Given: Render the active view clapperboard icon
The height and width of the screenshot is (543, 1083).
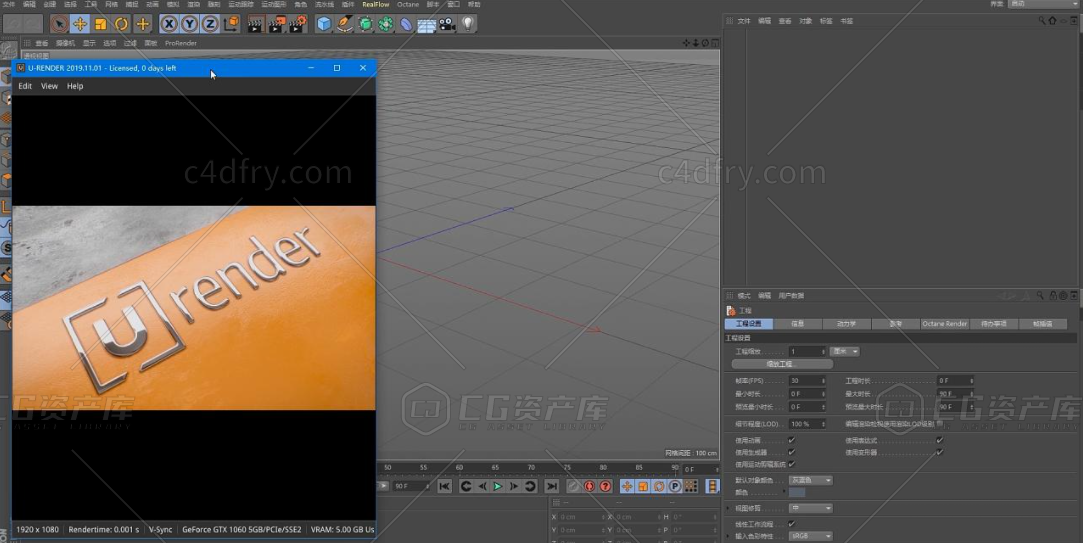Looking at the screenshot, I should [x=256, y=24].
